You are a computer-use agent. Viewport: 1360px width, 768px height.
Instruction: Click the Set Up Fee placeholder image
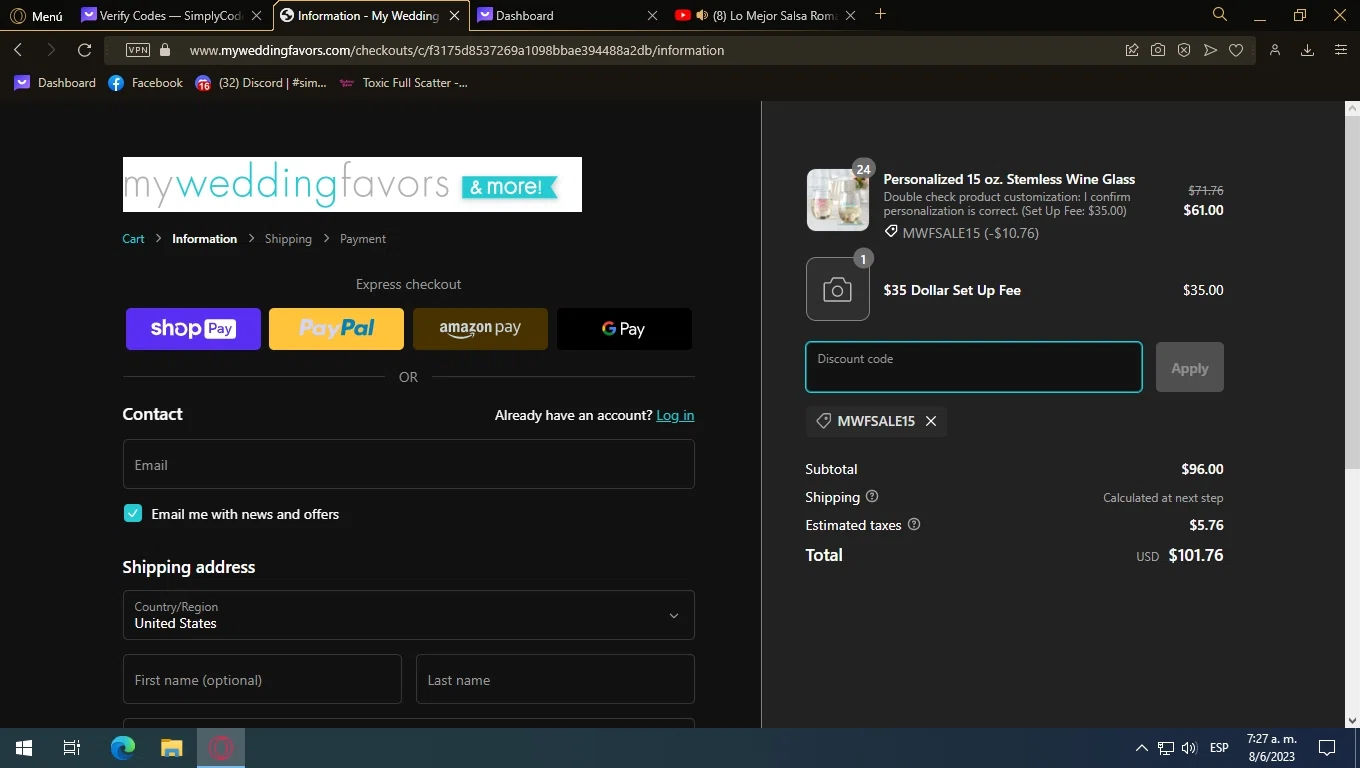(x=838, y=290)
